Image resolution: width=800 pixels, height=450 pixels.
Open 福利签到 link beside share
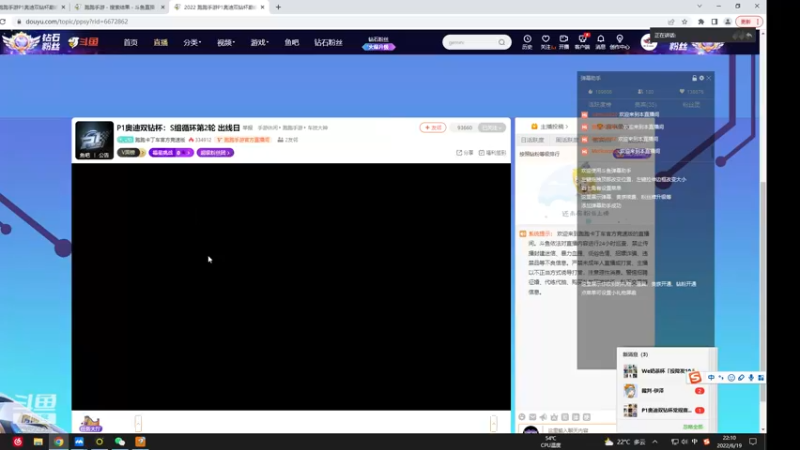(492, 153)
